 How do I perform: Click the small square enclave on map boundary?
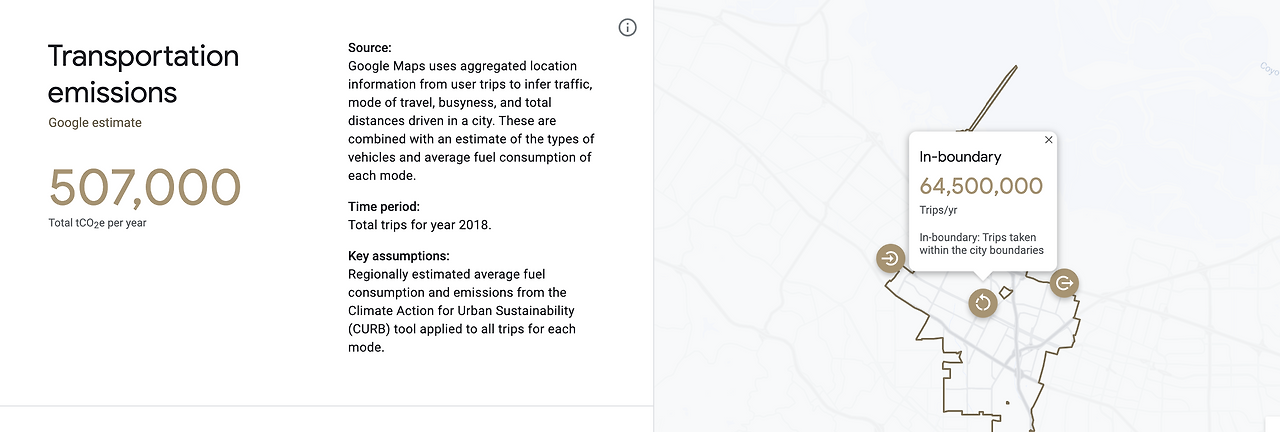1006,292
